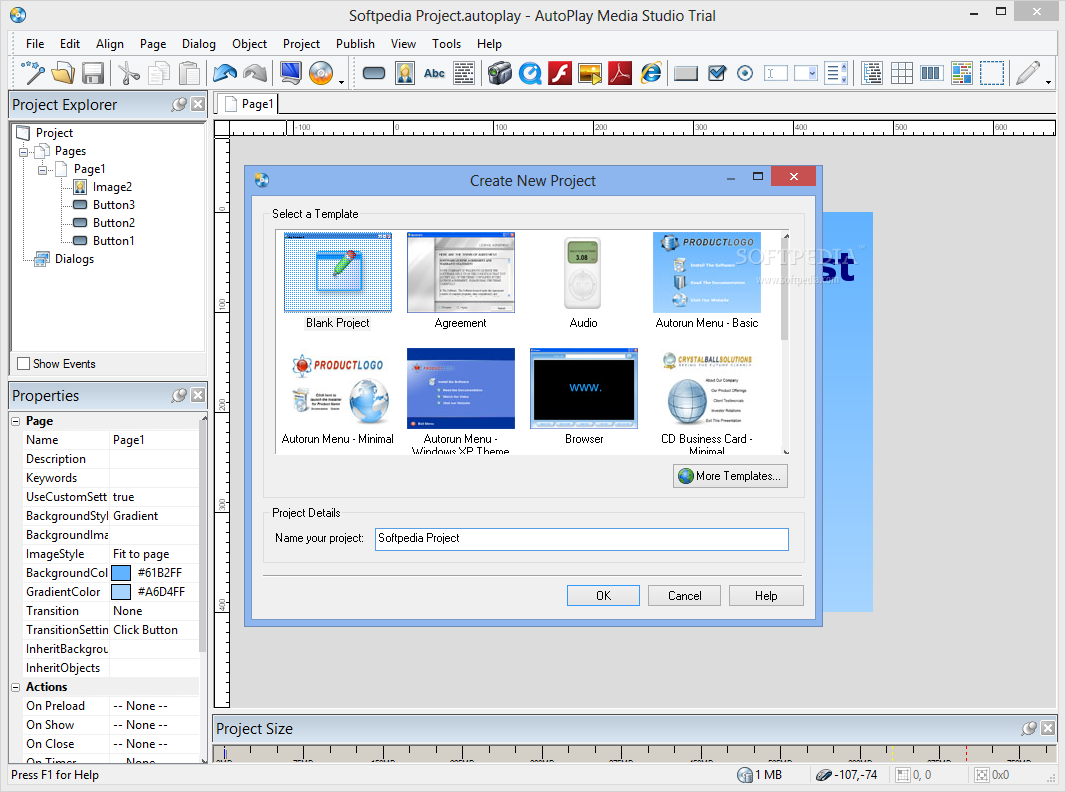The height and width of the screenshot is (792, 1066).
Task: Select Button3 in Project Explorer
Action: coord(114,205)
